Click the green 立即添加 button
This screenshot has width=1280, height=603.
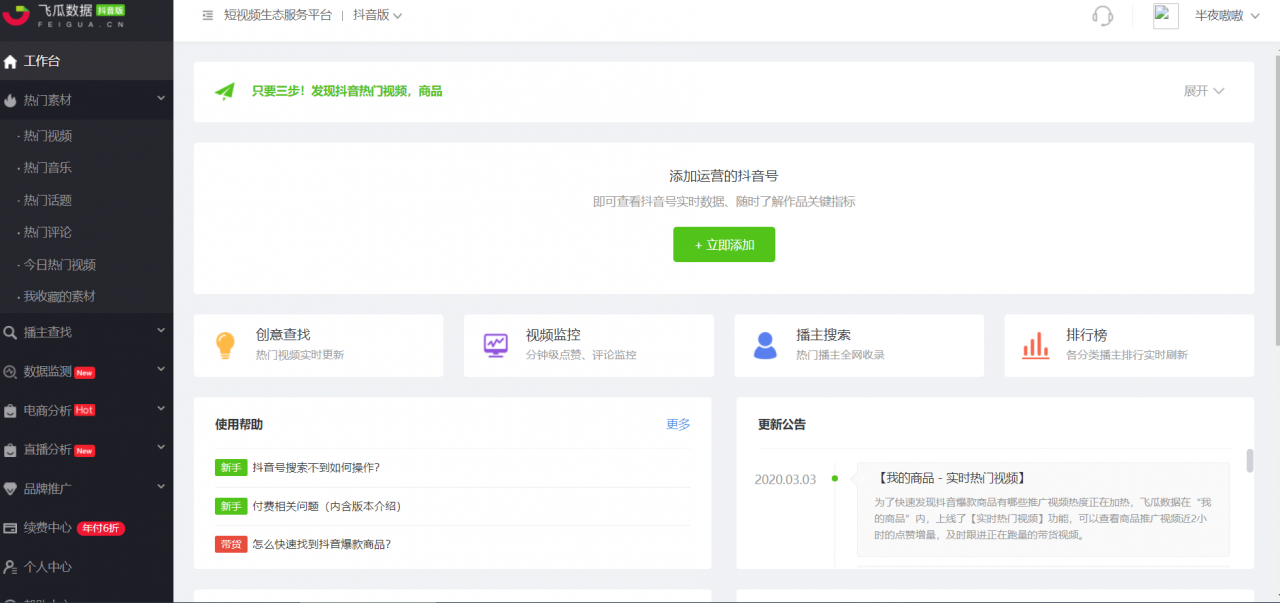[x=724, y=244]
